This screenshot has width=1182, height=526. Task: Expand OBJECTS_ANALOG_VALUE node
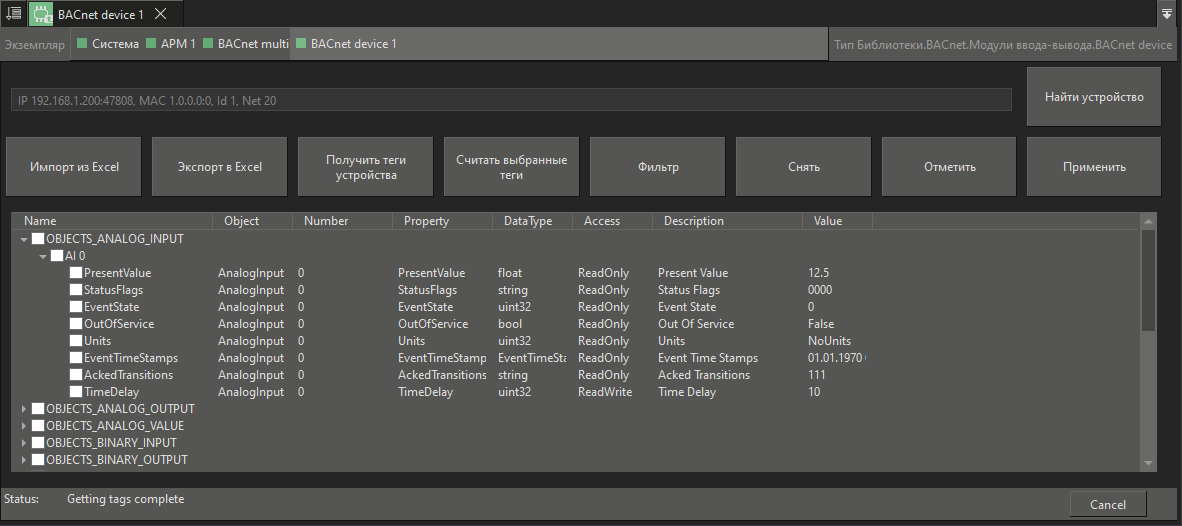click(x=24, y=425)
